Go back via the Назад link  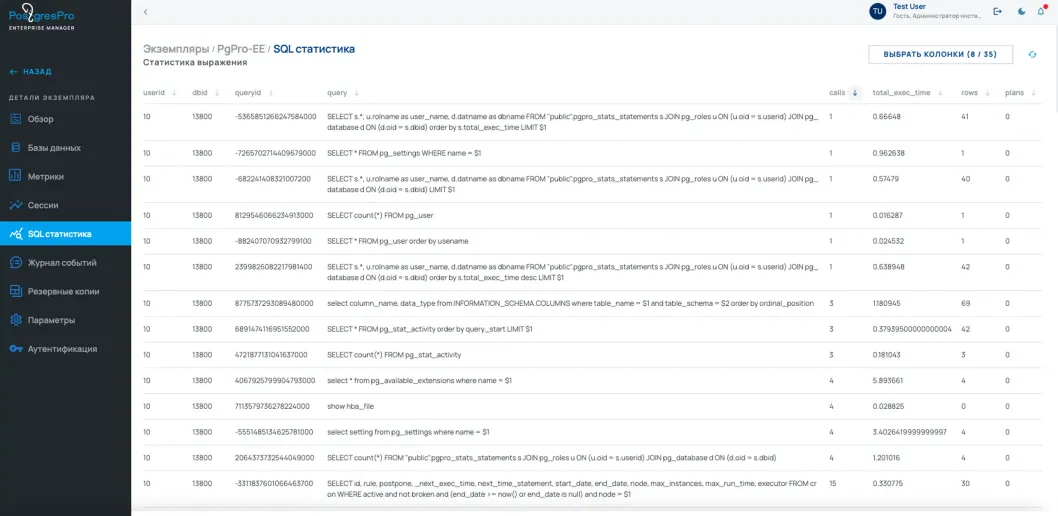(30, 72)
